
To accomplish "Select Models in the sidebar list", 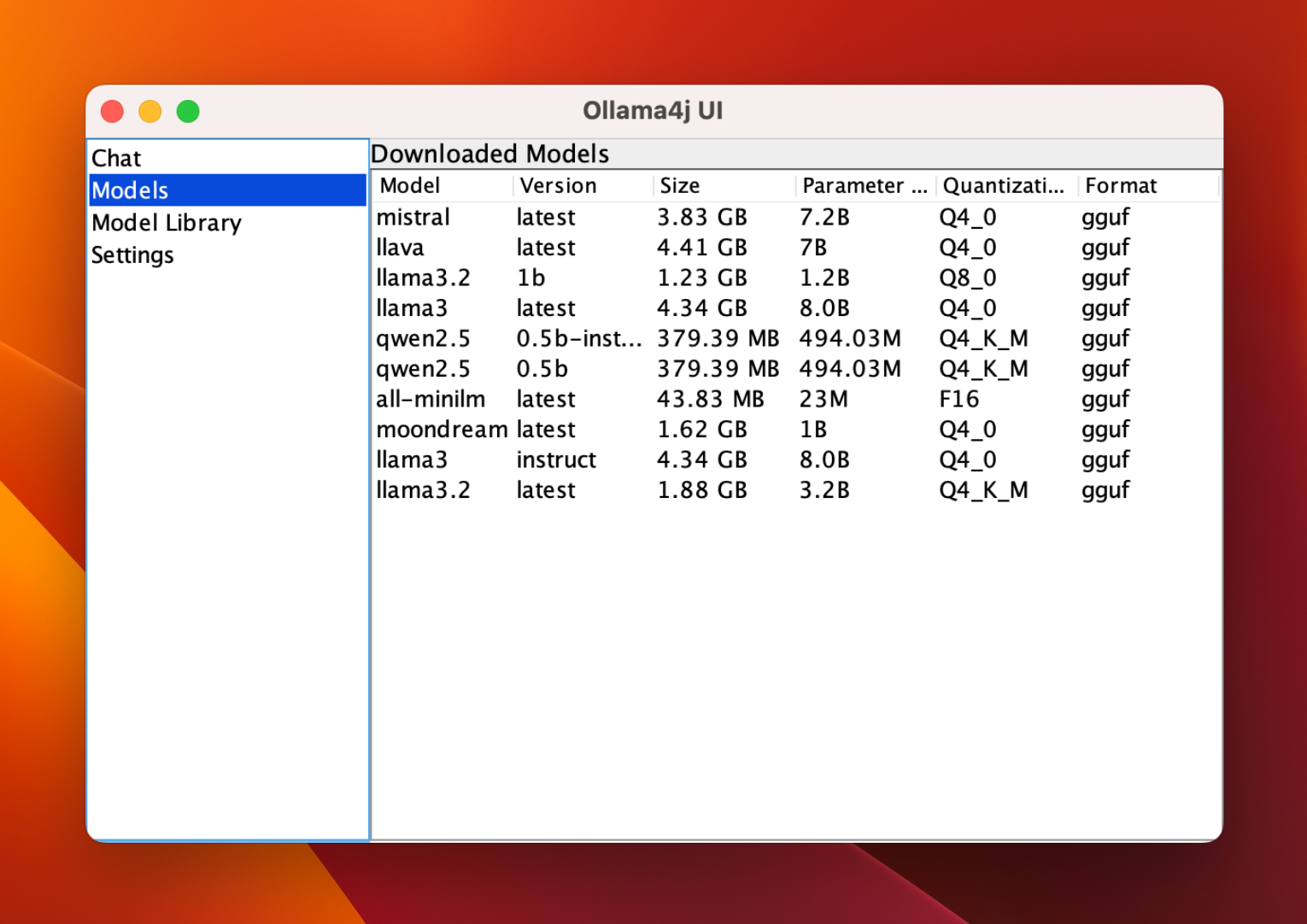I will (x=131, y=190).
